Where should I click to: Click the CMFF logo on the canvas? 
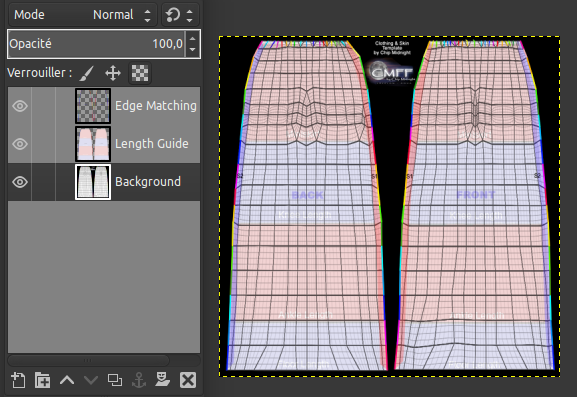(x=392, y=73)
